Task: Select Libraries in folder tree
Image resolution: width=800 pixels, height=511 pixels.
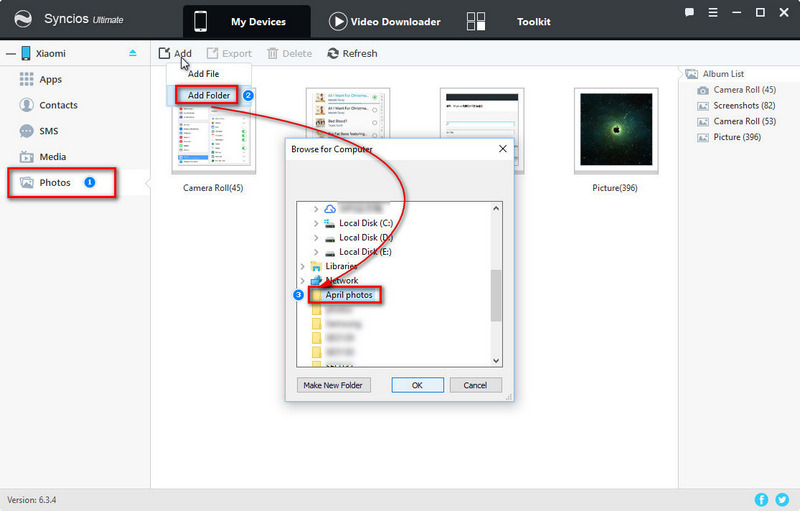Action: [341, 266]
